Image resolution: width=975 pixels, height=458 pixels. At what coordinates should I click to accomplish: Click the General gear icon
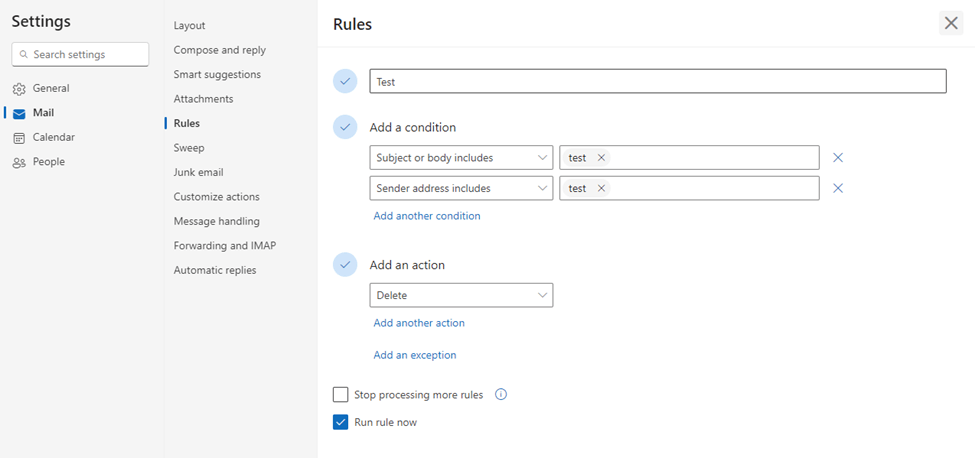pyautogui.click(x=19, y=89)
